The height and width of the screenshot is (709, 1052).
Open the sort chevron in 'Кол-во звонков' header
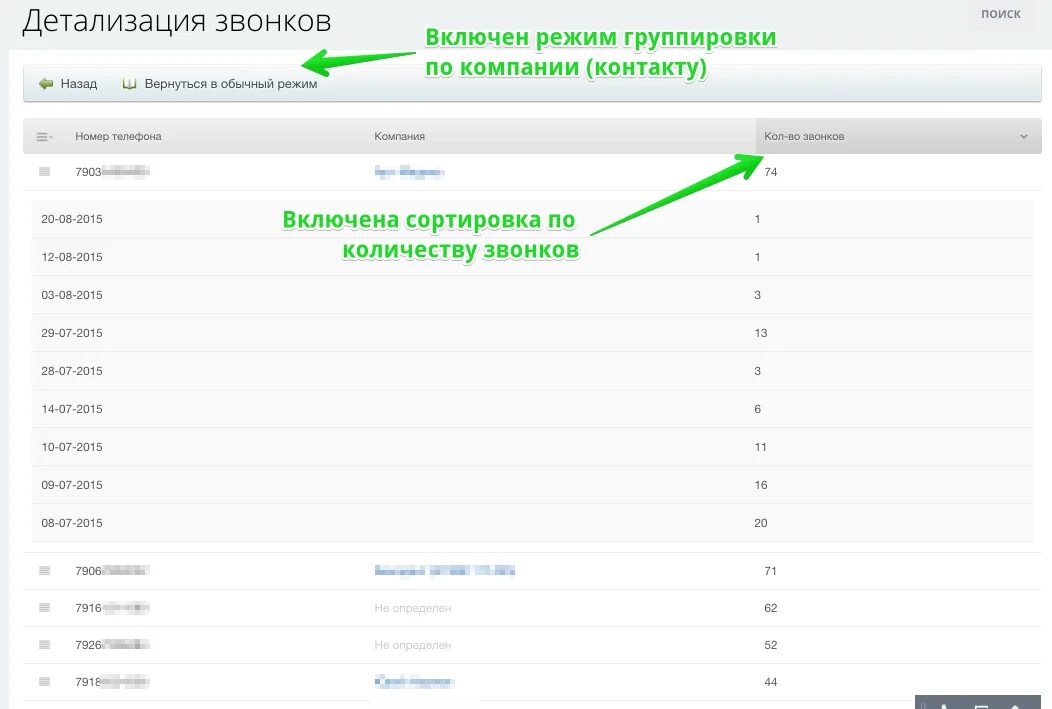(1024, 137)
